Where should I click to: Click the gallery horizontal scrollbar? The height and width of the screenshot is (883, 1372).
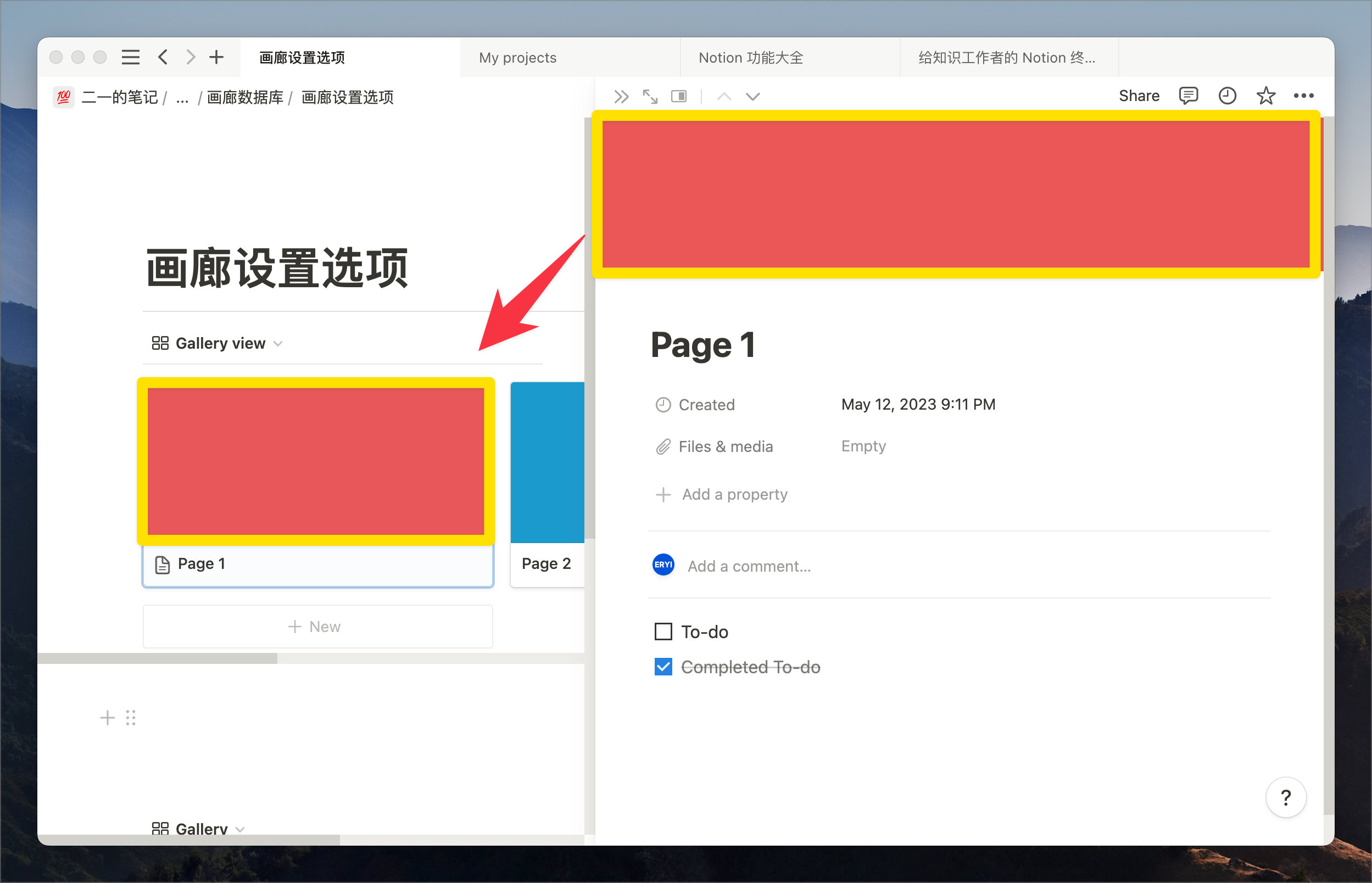coord(157,658)
